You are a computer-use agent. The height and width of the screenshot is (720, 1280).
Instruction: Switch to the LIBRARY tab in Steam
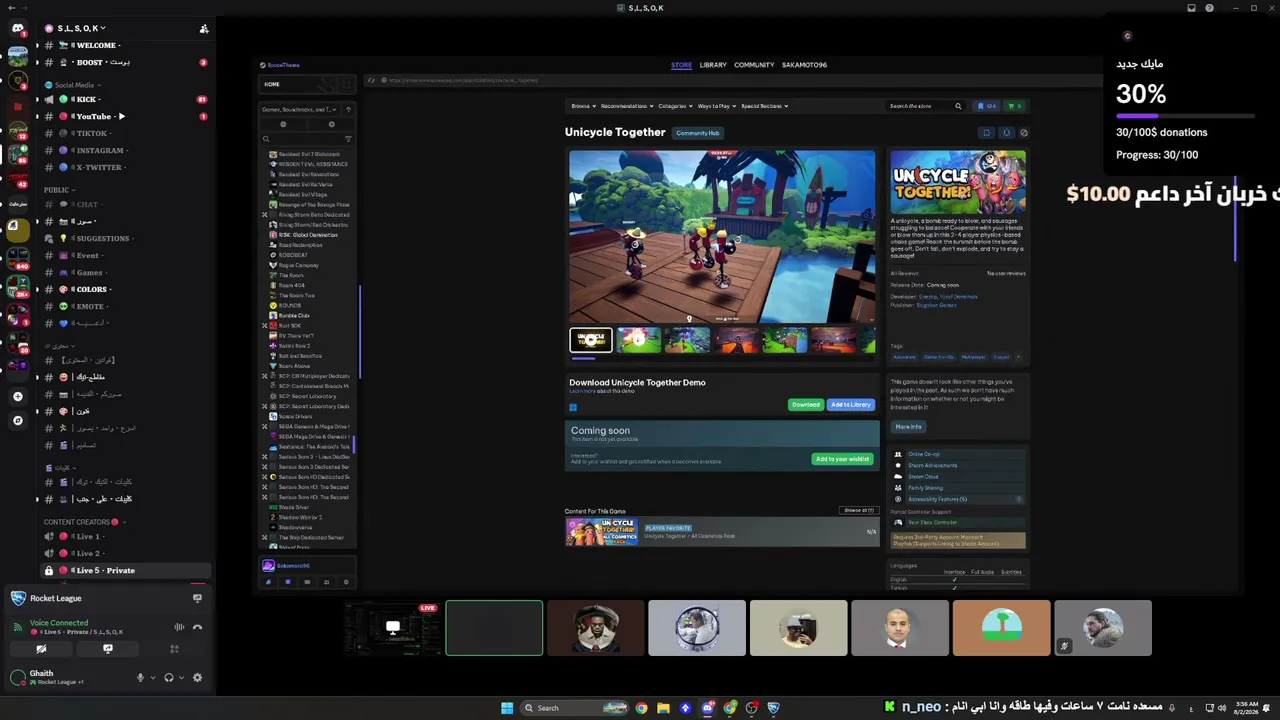click(713, 65)
